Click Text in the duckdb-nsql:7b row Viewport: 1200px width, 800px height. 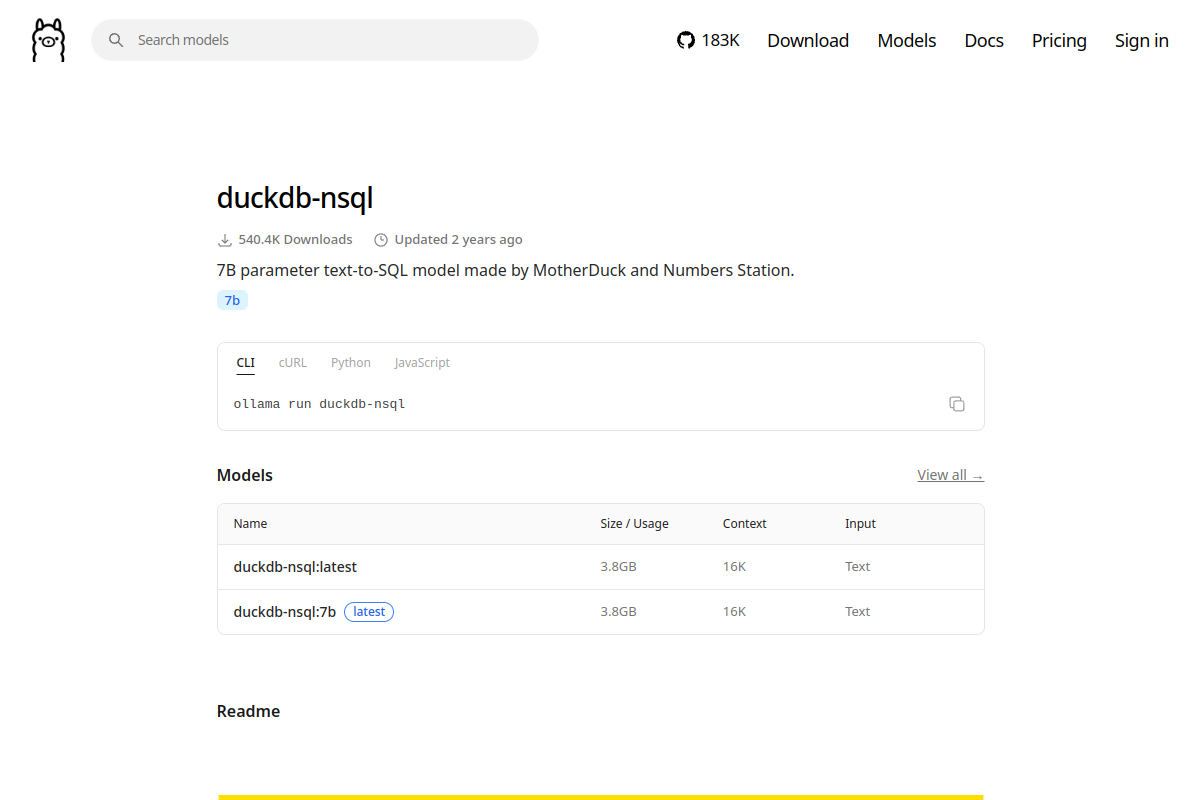pyautogui.click(x=857, y=612)
